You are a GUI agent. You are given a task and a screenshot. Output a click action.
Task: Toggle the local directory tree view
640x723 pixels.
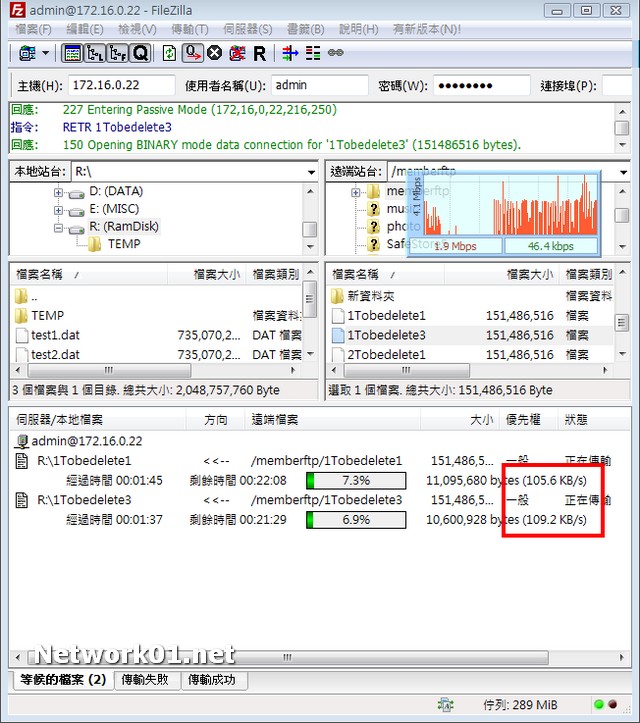pos(95,53)
